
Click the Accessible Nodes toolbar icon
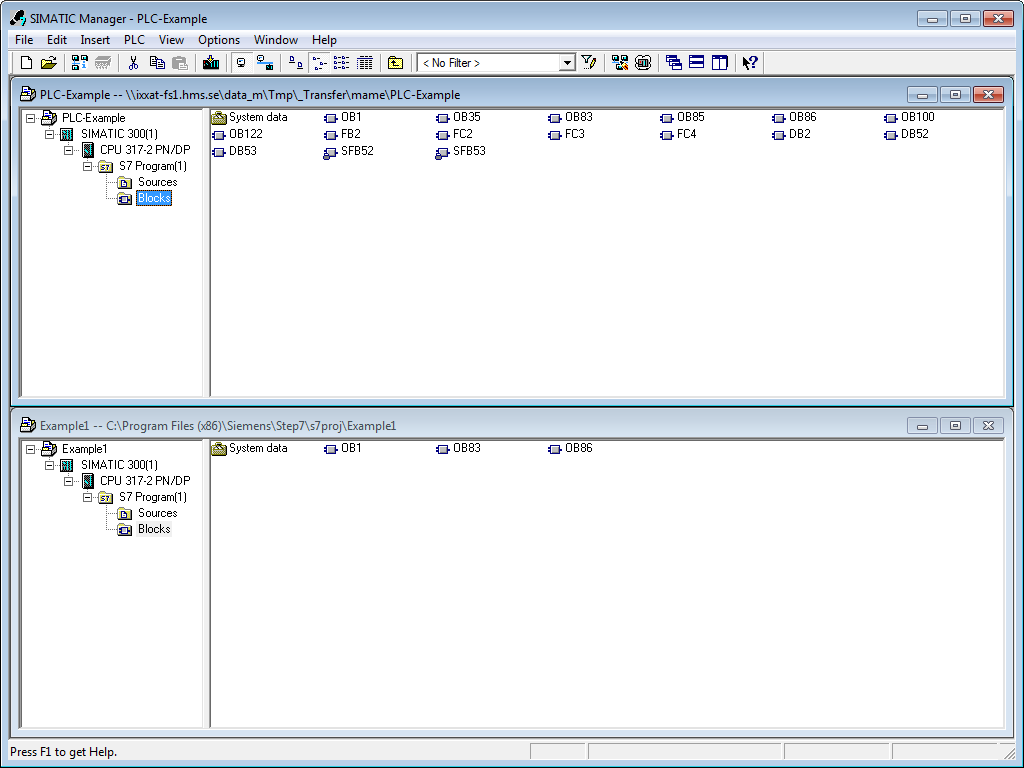coord(79,63)
